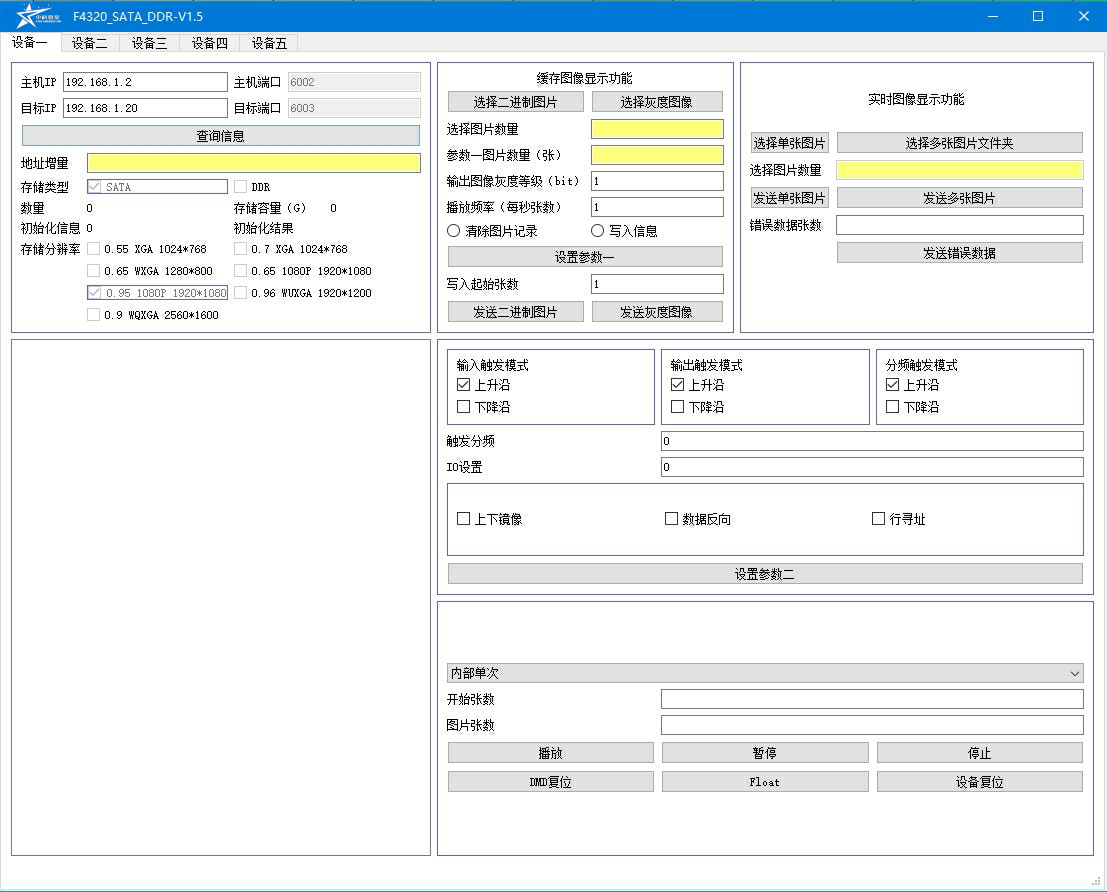Click 选择灰度图像 button
Image resolution: width=1107 pixels, height=892 pixels.
[x=657, y=102]
